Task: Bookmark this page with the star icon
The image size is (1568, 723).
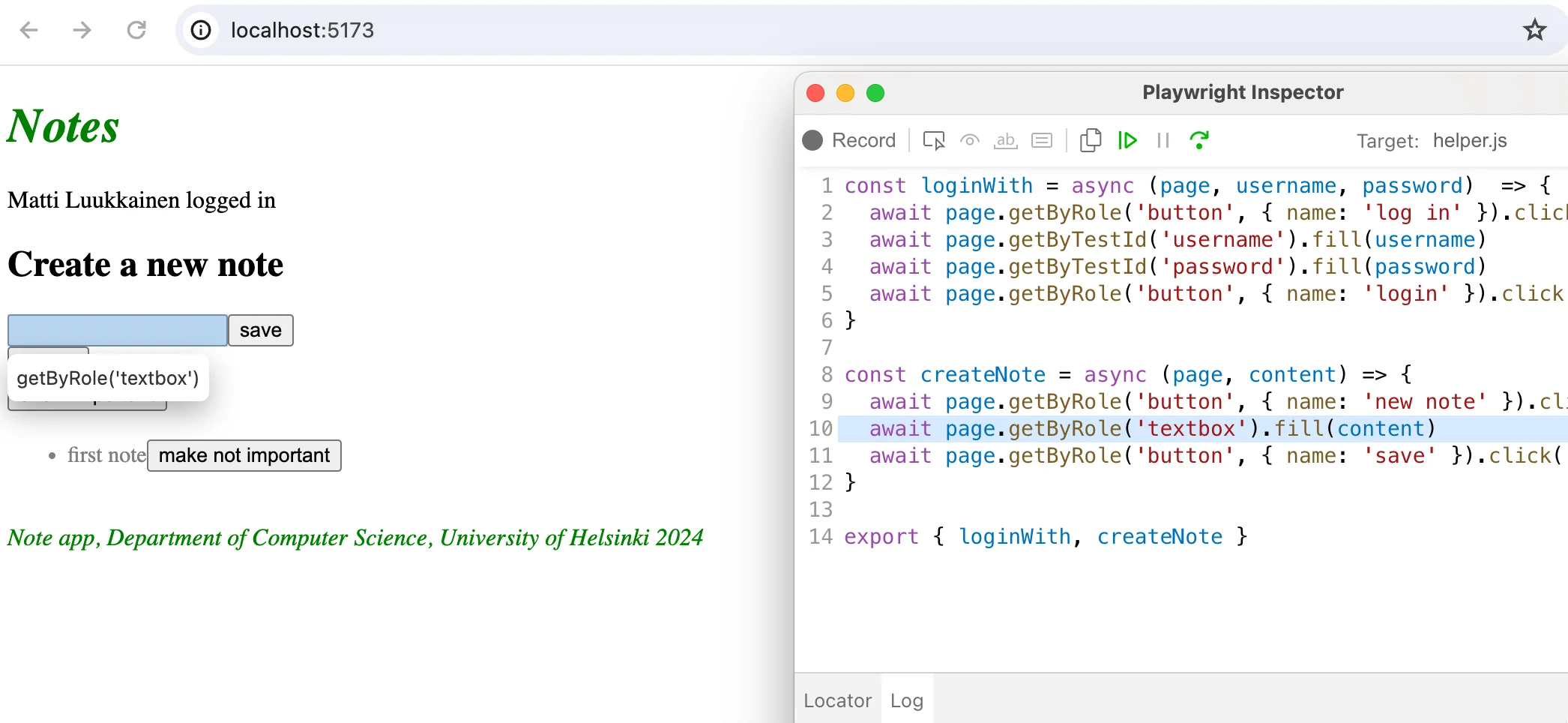Action: pos(1534,30)
